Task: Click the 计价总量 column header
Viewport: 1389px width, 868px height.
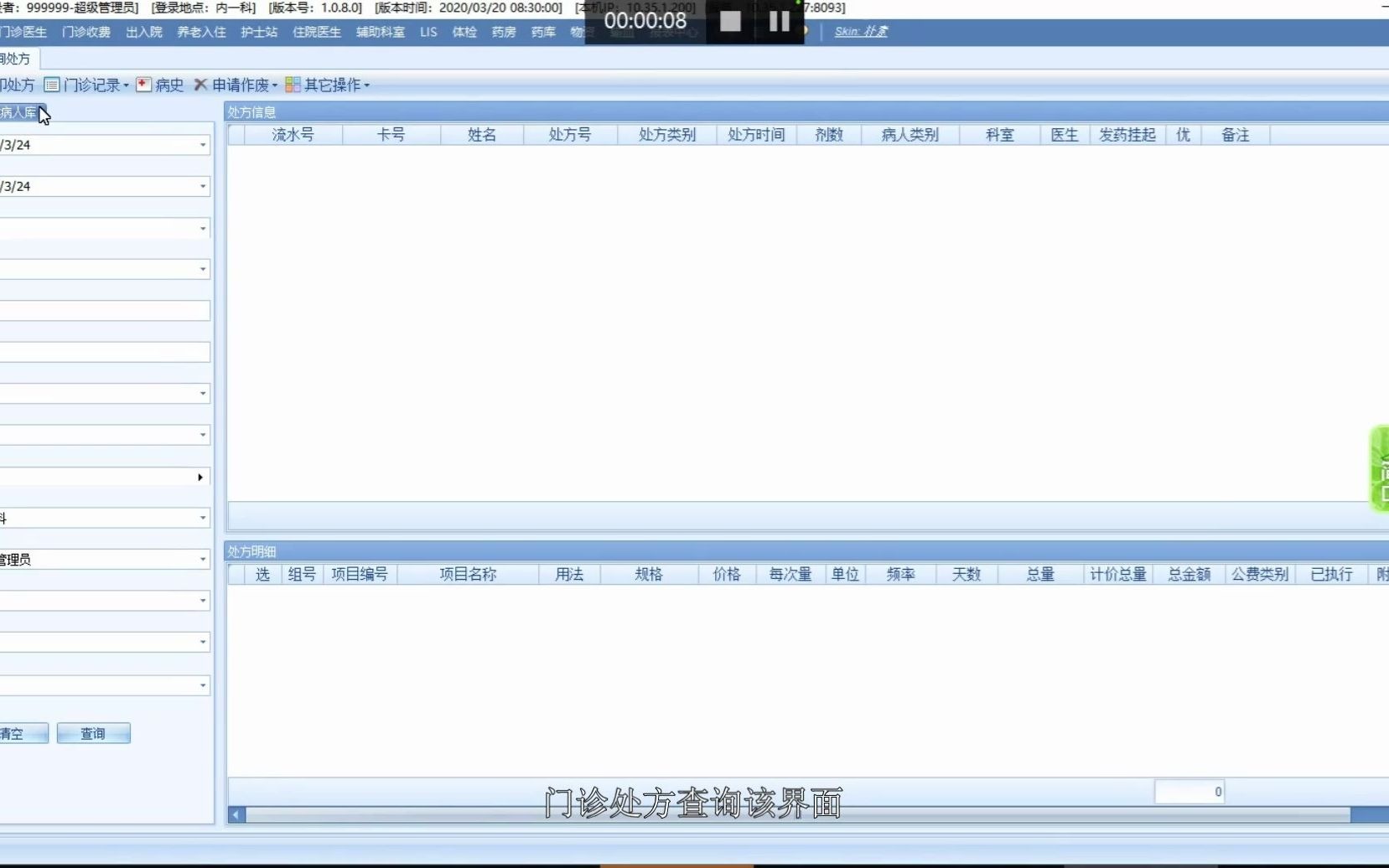Action: (1118, 575)
